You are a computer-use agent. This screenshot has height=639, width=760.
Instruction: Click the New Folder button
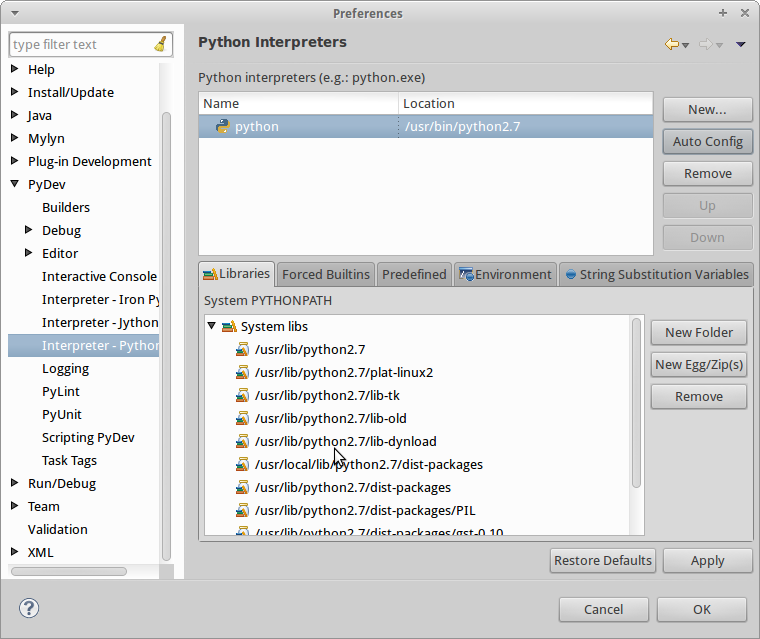coord(698,332)
